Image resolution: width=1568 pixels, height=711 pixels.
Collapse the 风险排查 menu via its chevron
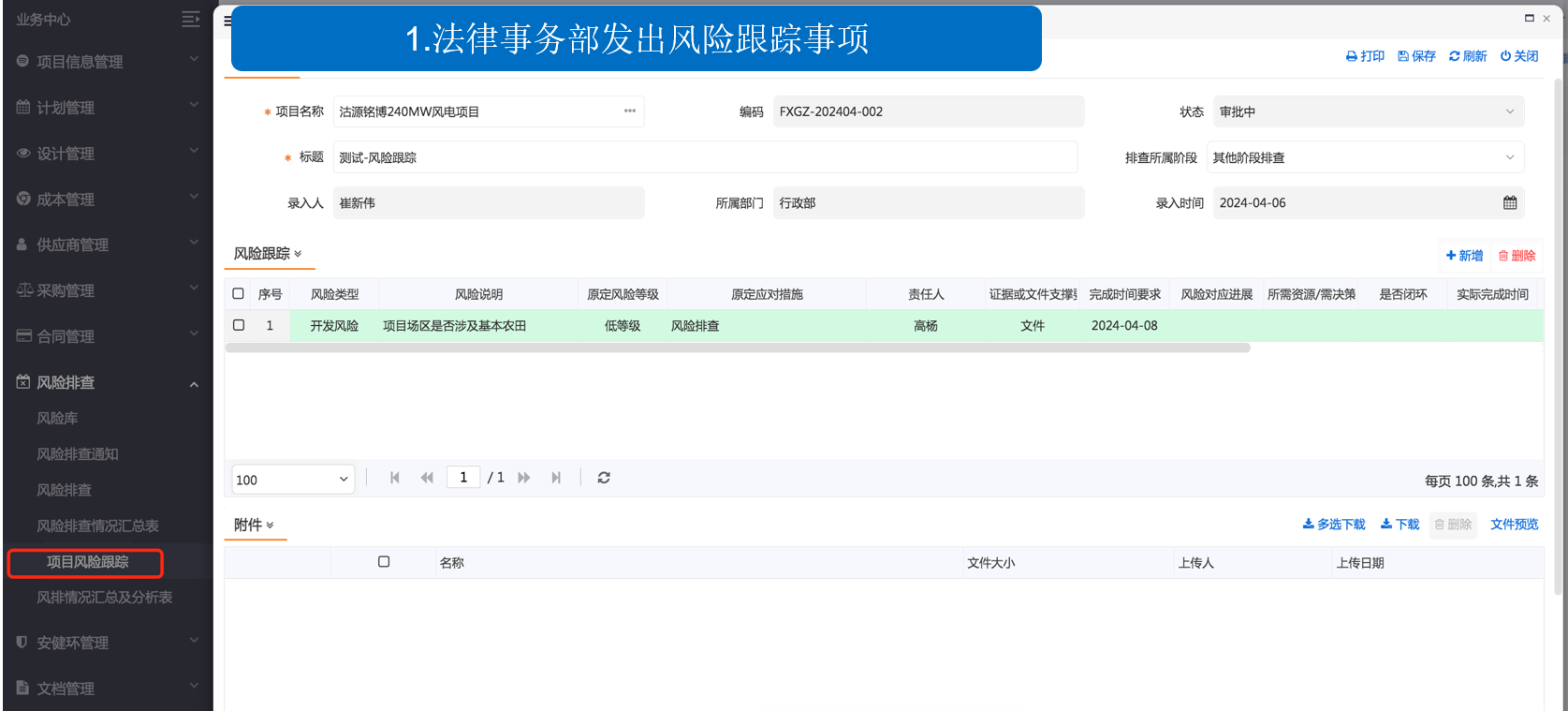[194, 383]
